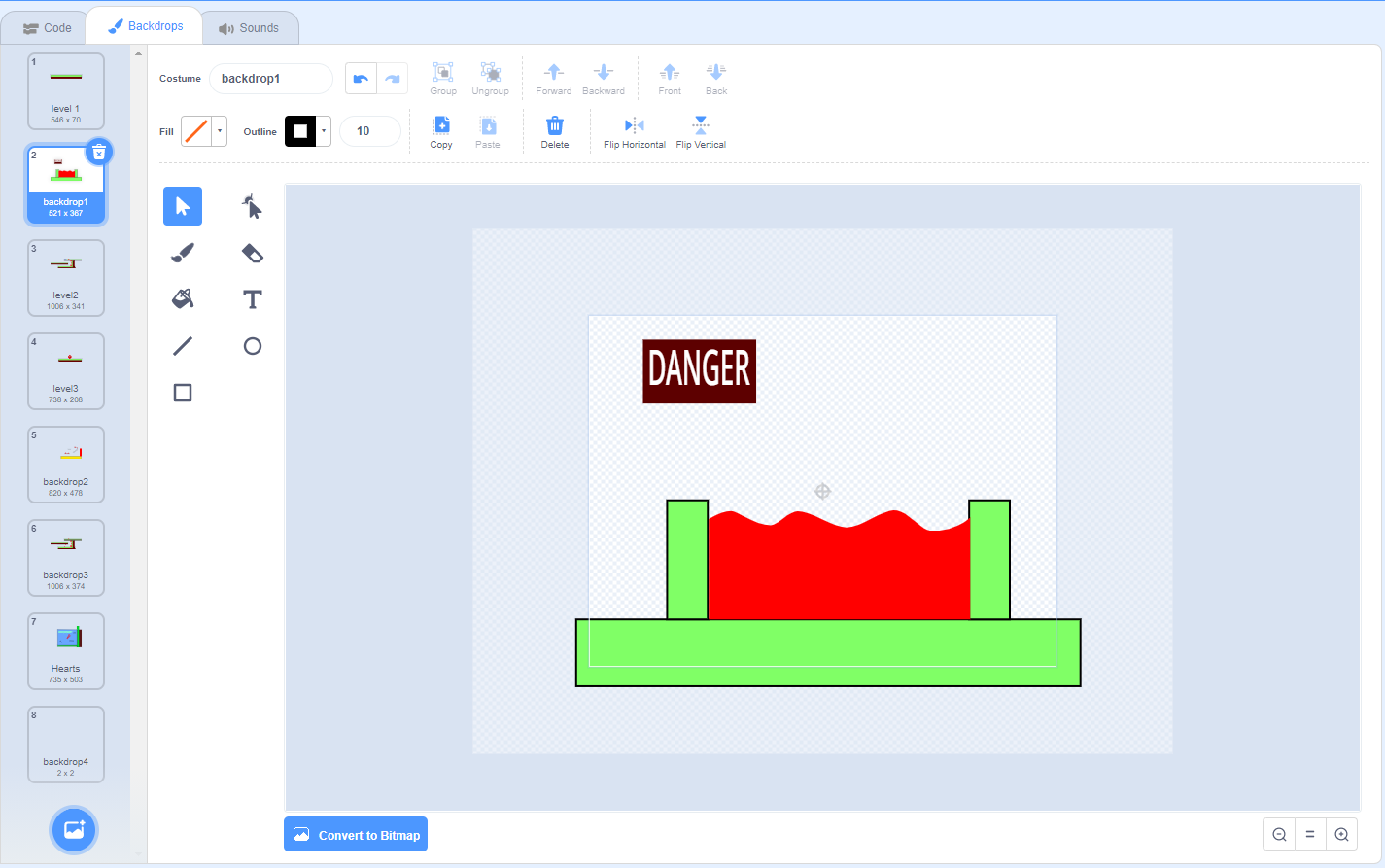This screenshot has height=868, width=1385.
Task: Open the Choose a Backdrop button
Action: coord(74,830)
